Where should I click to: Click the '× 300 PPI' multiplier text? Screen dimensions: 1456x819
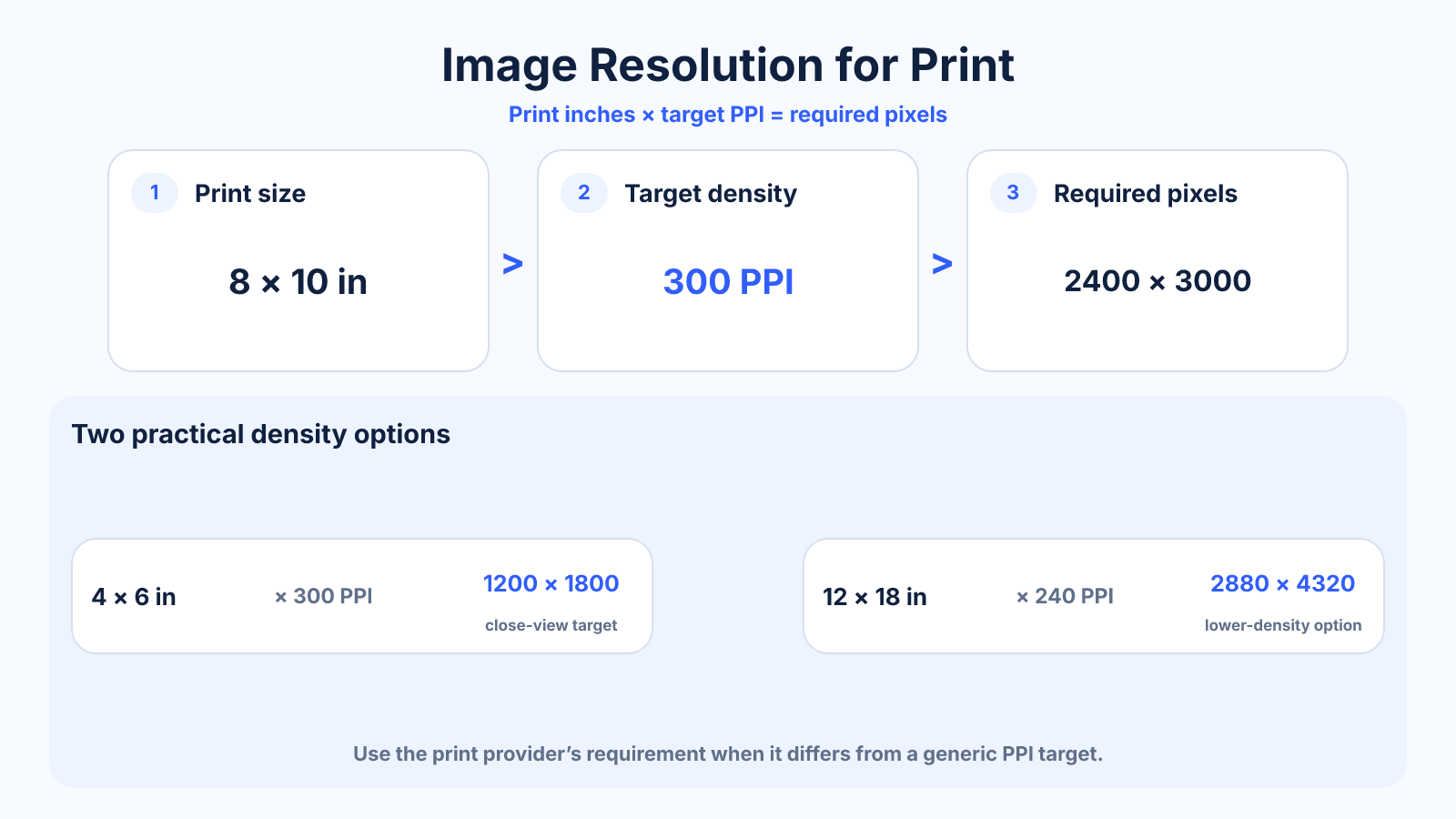click(x=324, y=596)
